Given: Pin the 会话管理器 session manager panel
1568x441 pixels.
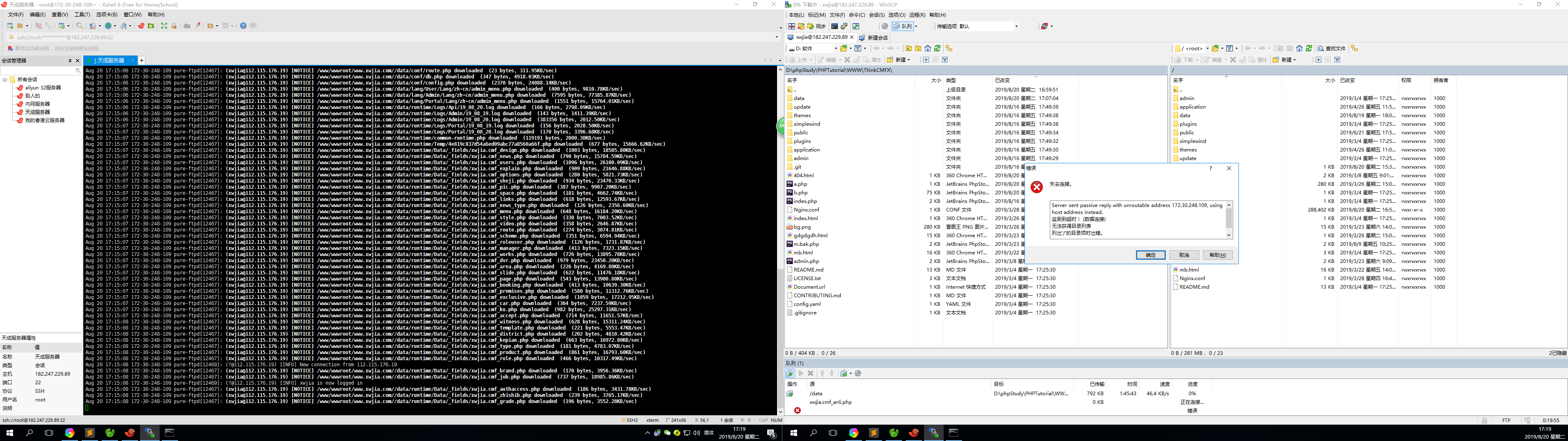Looking at the screenshot, I should [70, 61].
